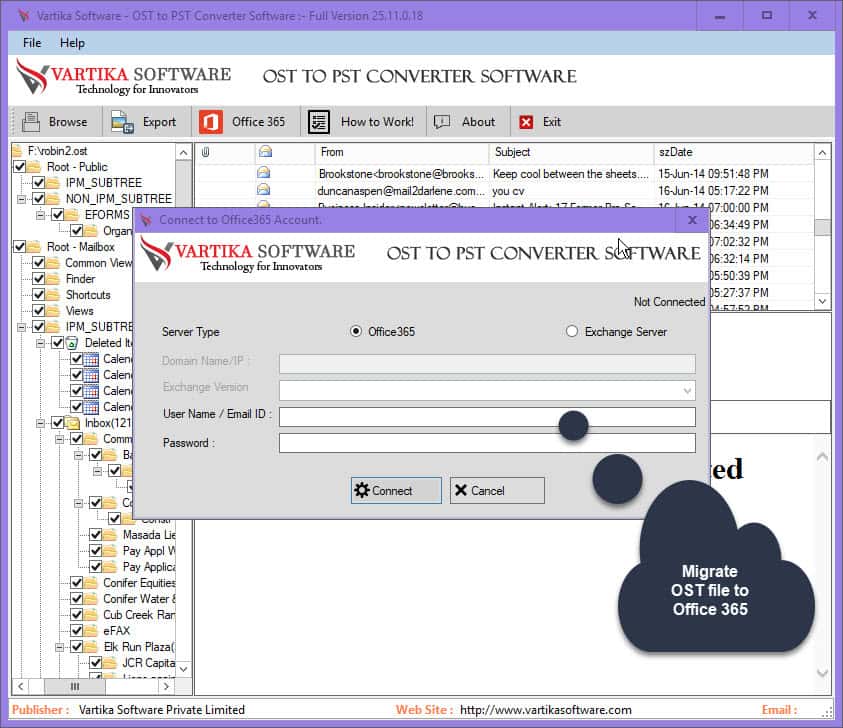Click the gear icon on Connect button
The height and width of the screenshot is (728, 843).
[x=362, y=490]
